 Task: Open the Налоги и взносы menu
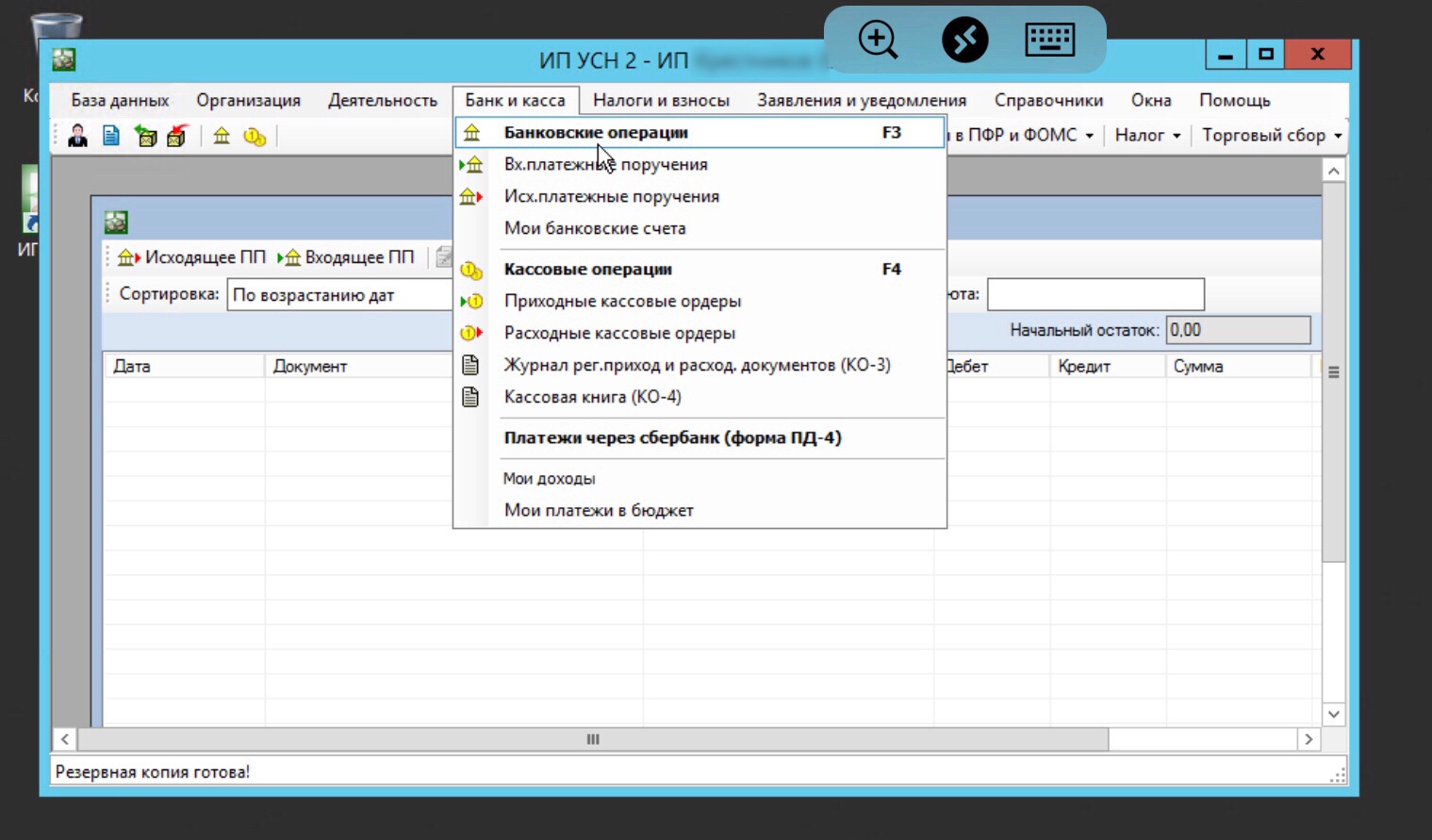pos(661,100)
